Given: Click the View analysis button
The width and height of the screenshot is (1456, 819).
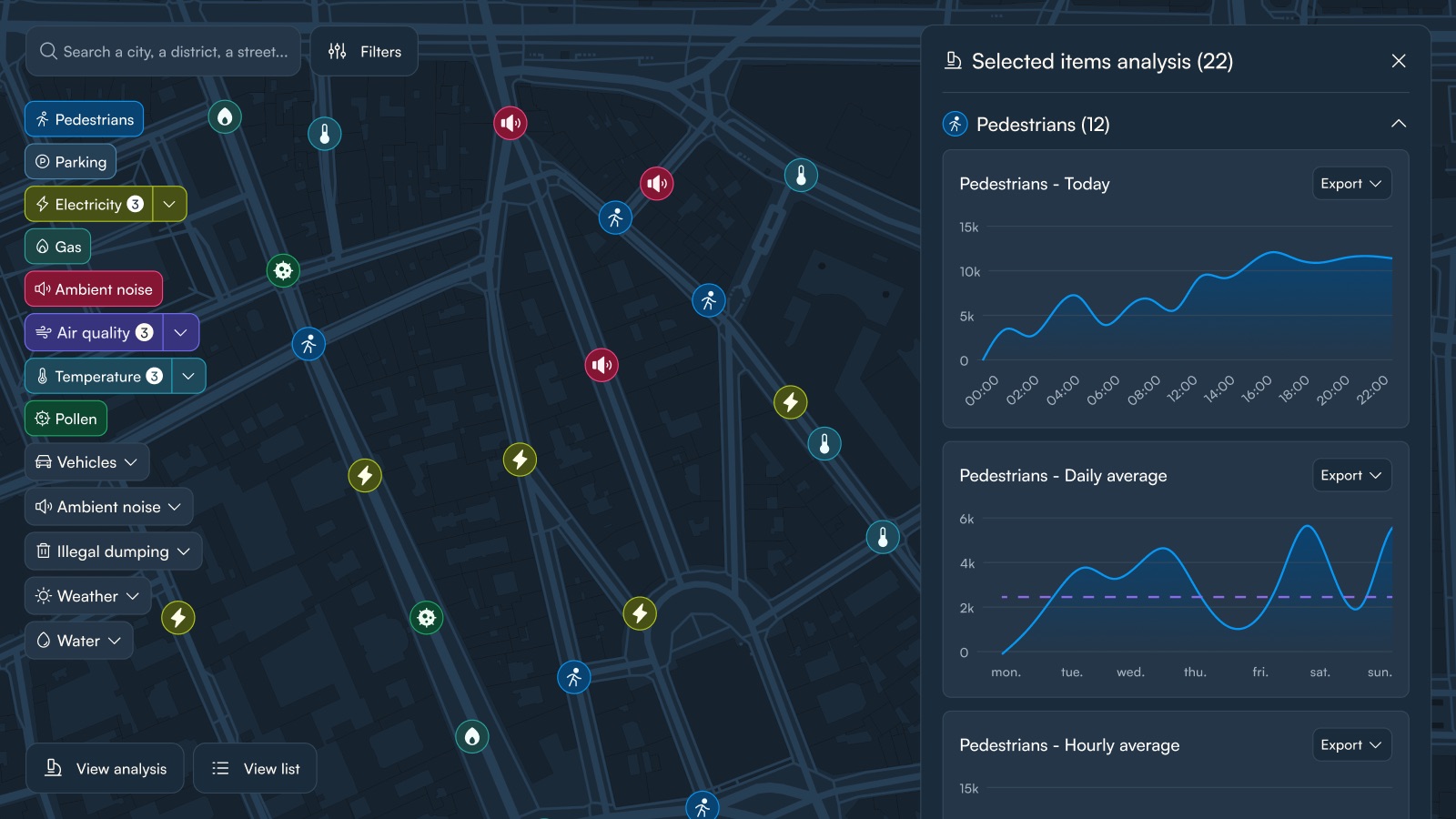Looking at the screenshot, I should (x=106, y=769).
